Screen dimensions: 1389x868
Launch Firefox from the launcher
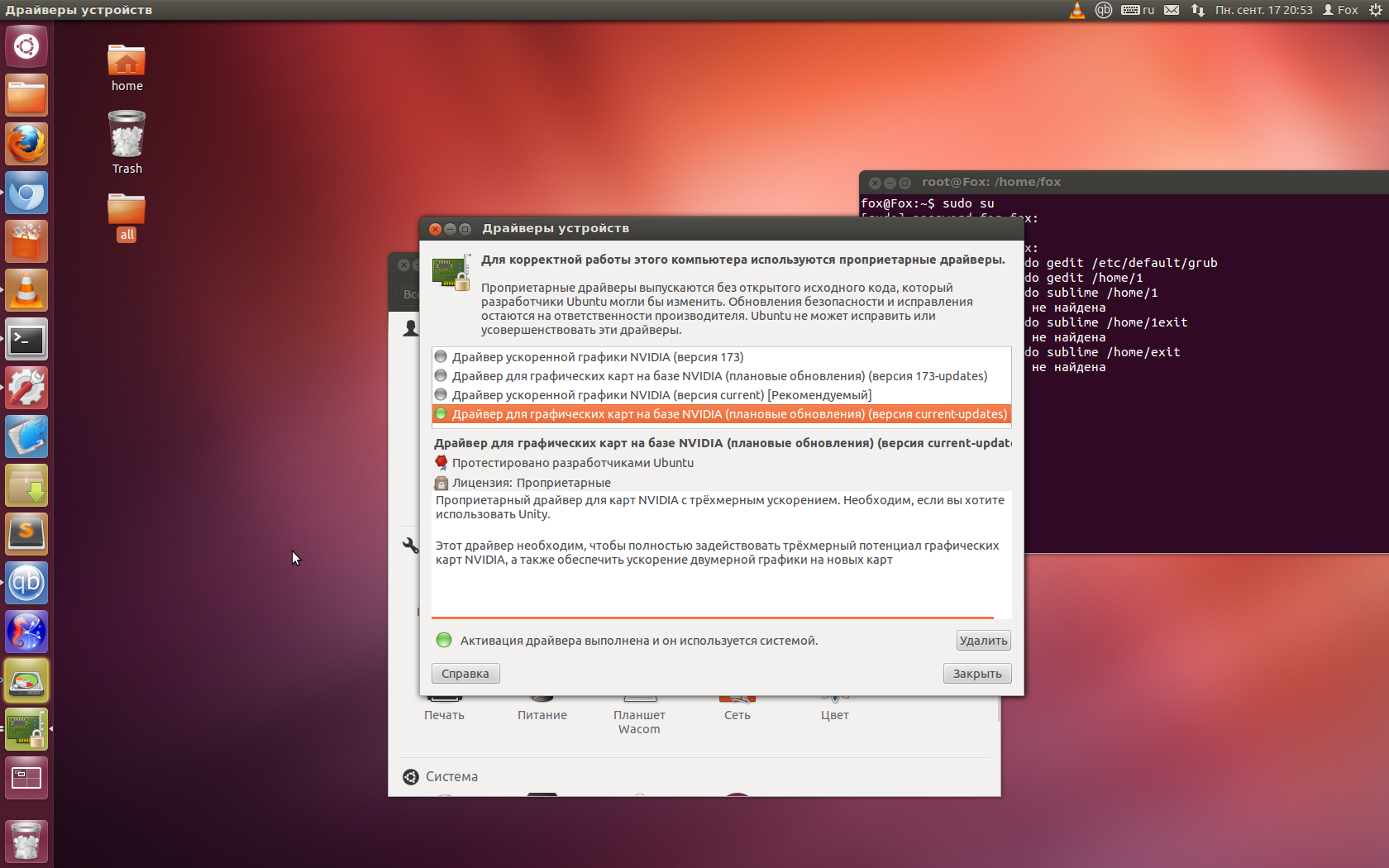26,144
